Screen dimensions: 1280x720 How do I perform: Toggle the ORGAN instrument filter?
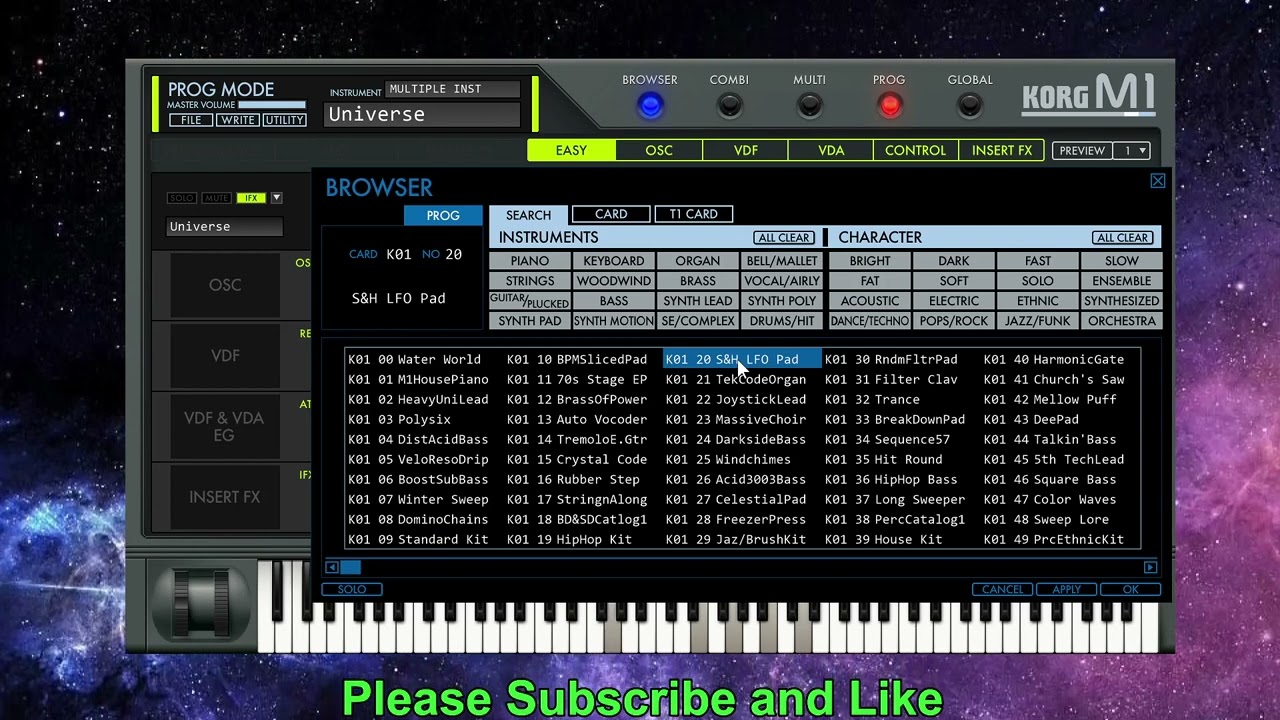pos(697,261)
